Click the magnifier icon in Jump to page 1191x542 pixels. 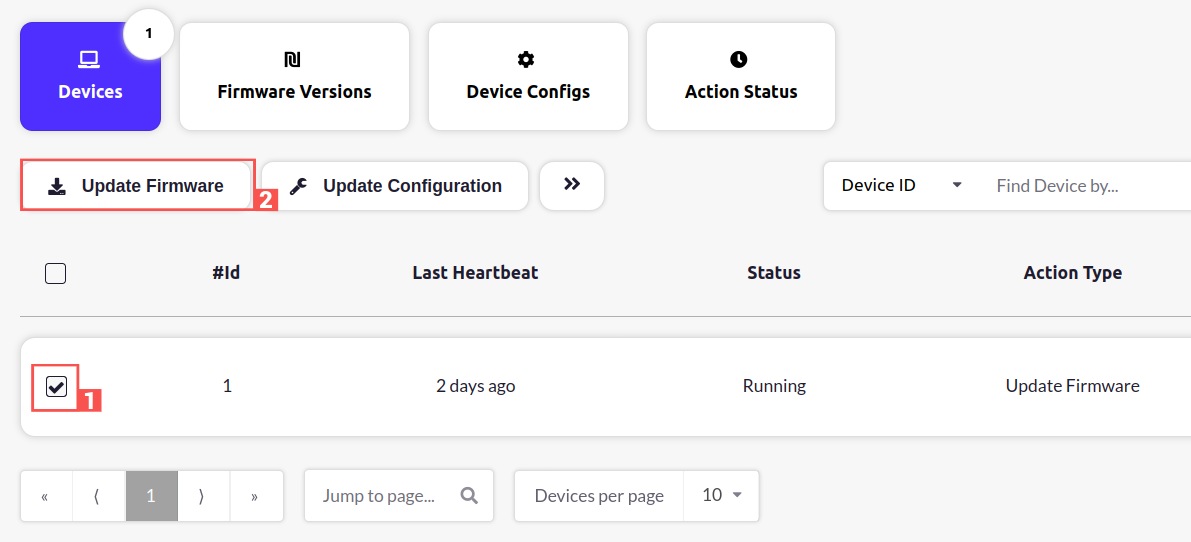[x=469, y=495]
